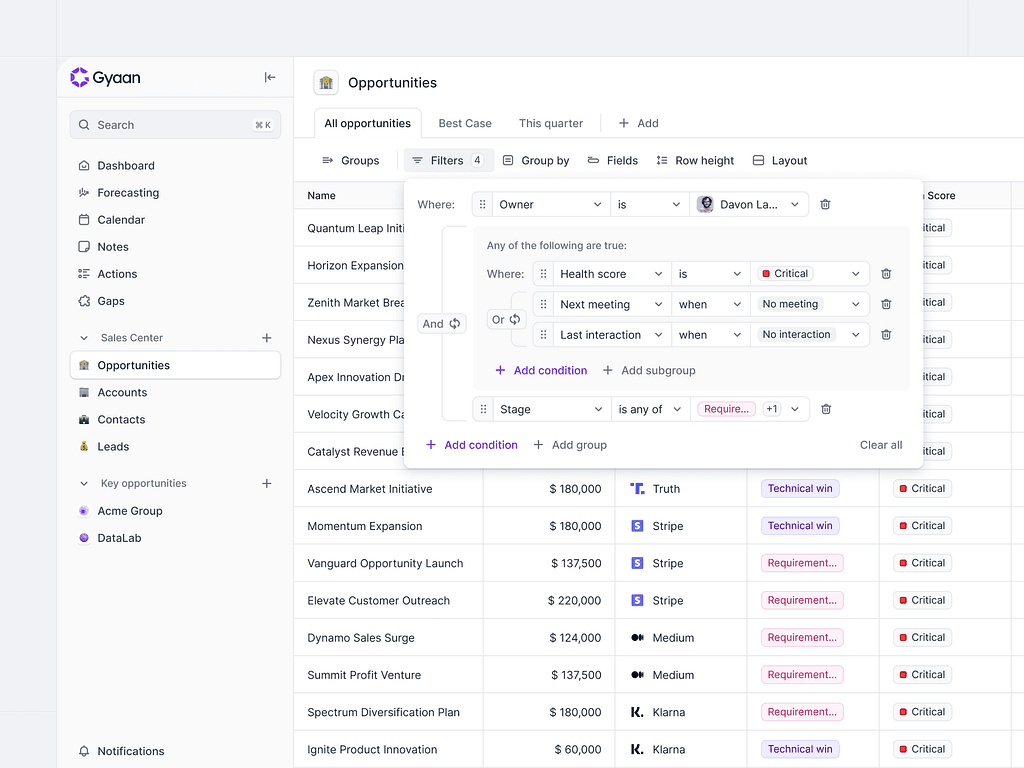Image resolution: width=1024 pixels, height=768 pixels.
Task: Toggle the Filters panel button
Action: [x=448, y=160]
